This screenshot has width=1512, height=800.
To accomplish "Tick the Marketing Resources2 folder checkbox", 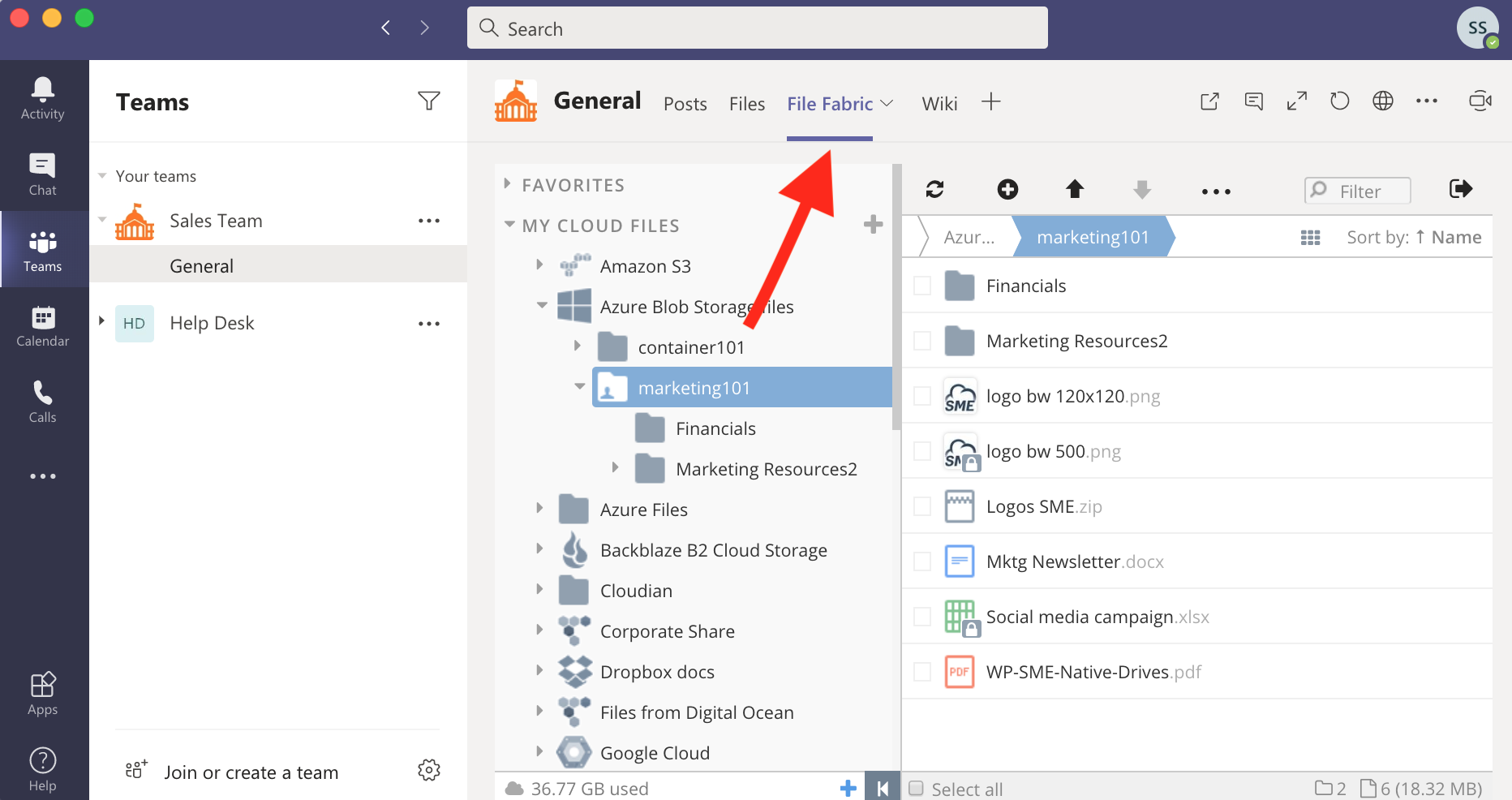I will coord(922,341).
